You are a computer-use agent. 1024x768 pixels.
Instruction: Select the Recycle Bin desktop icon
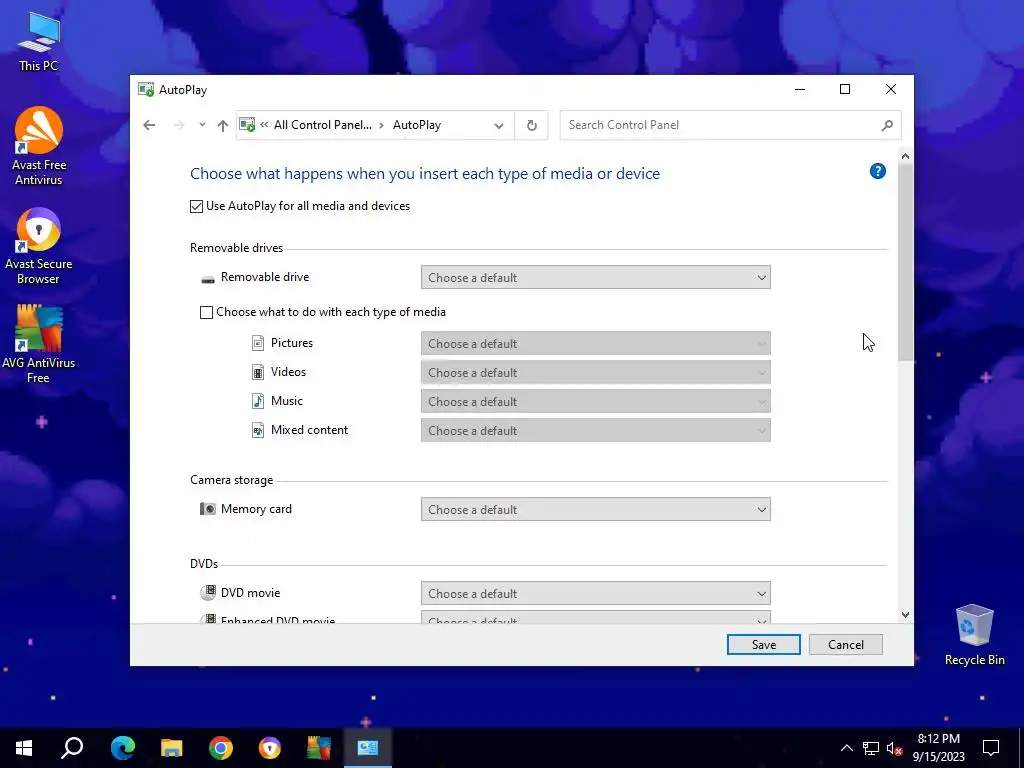pos(974,634)
